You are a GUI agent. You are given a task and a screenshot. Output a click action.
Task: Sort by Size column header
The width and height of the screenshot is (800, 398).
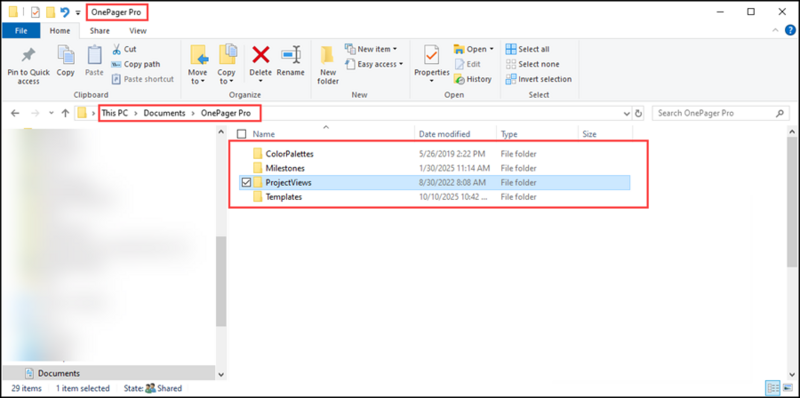(589, 134)
